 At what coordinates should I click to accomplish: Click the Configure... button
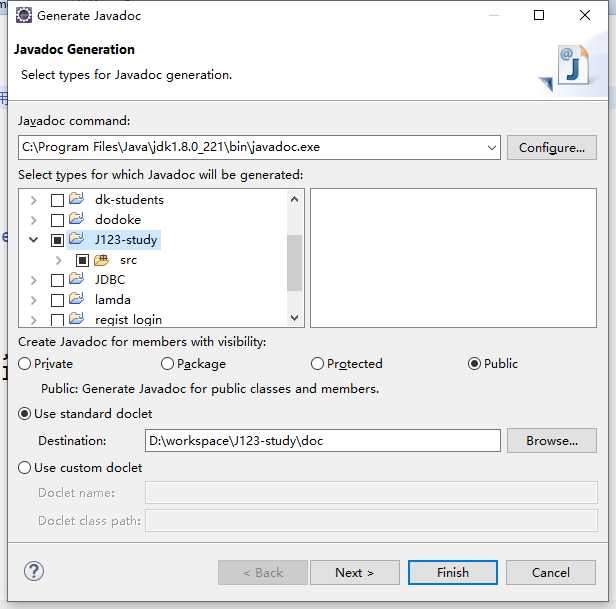552,148
